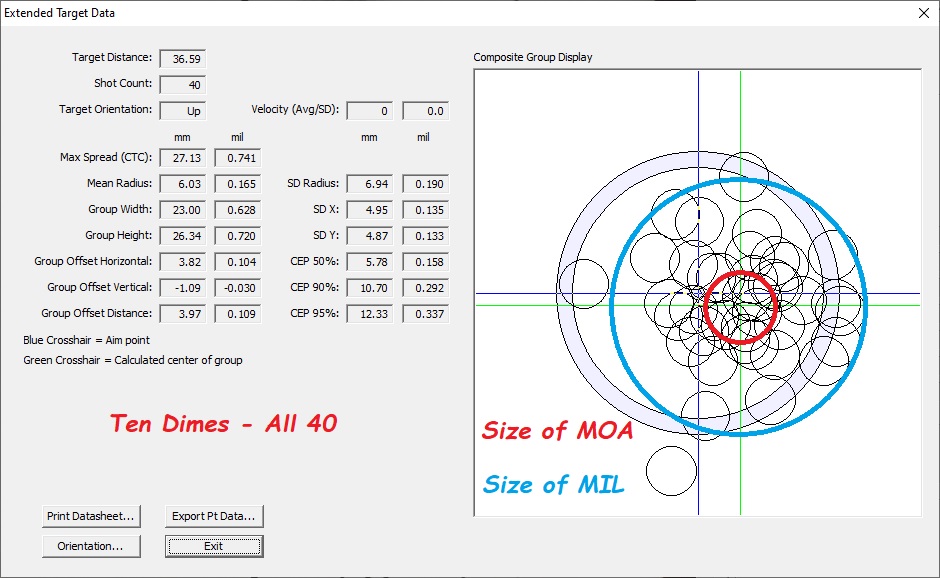Select SD Radius mil value 0.190

(426, 184)
